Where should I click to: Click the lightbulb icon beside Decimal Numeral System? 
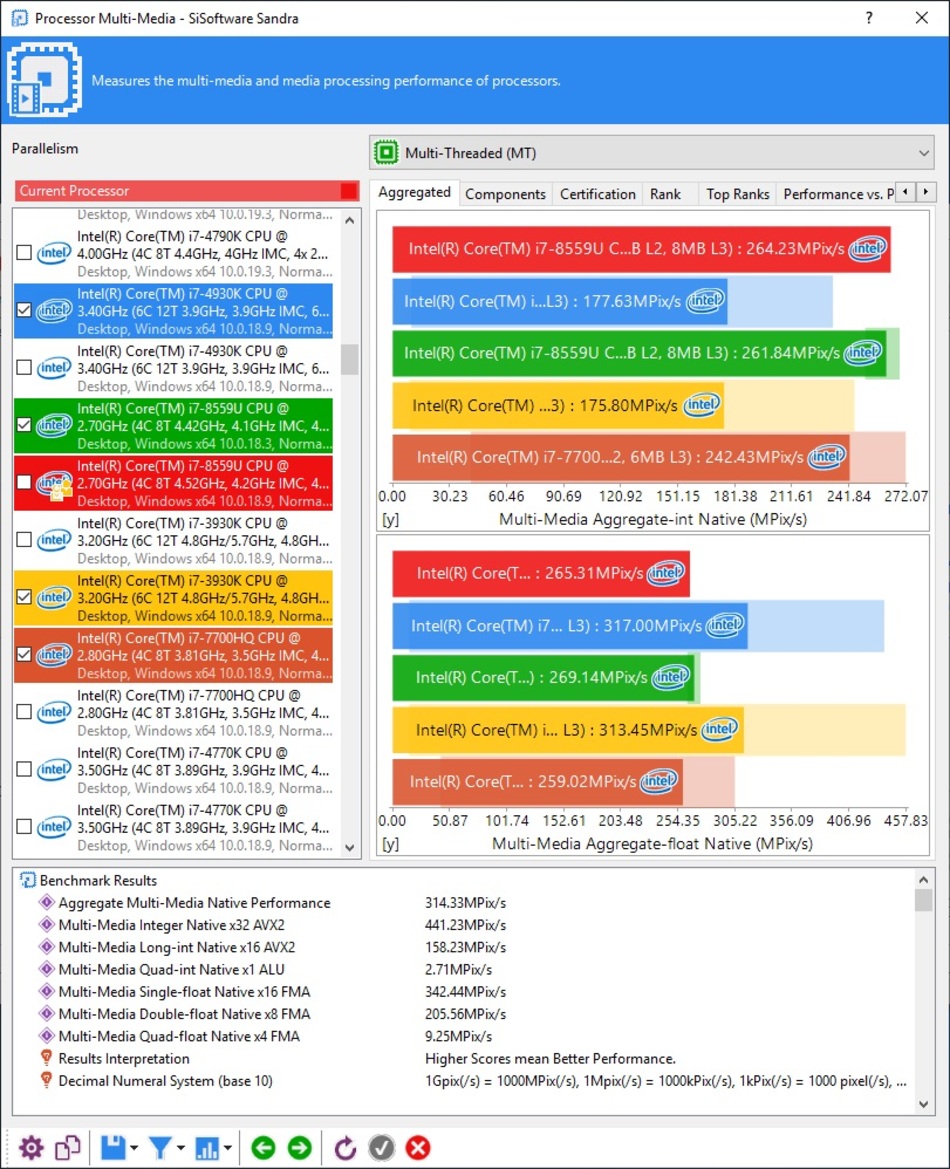coord(46,1080)
